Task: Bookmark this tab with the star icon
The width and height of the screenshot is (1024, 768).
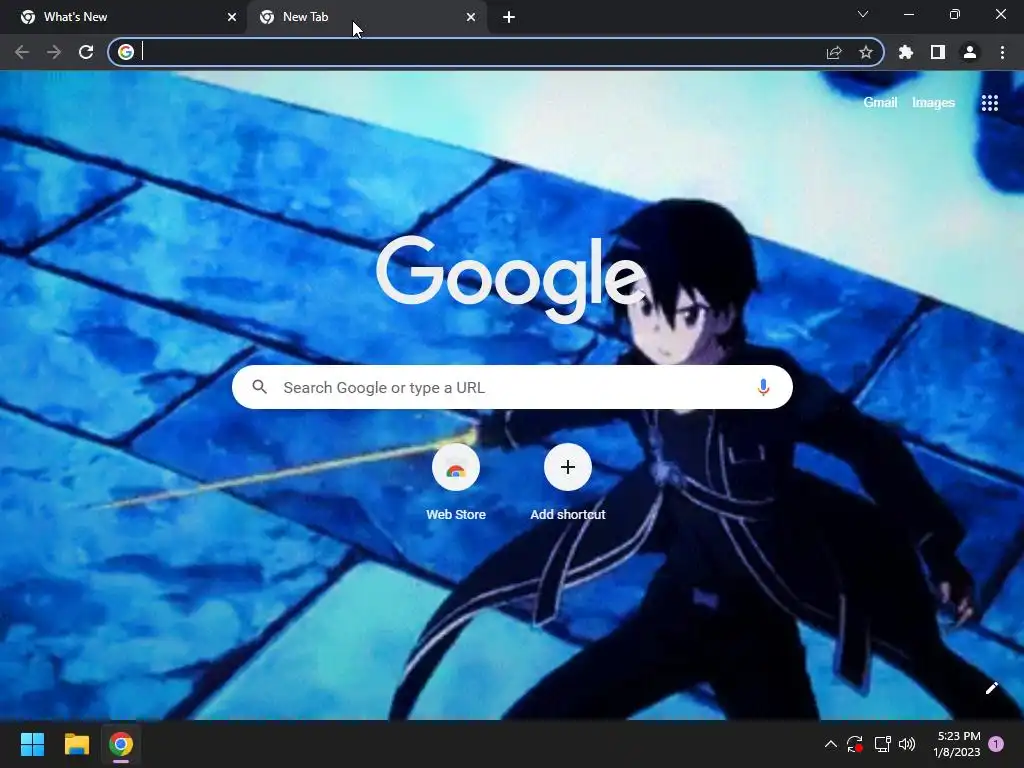Action: (866, 52)
